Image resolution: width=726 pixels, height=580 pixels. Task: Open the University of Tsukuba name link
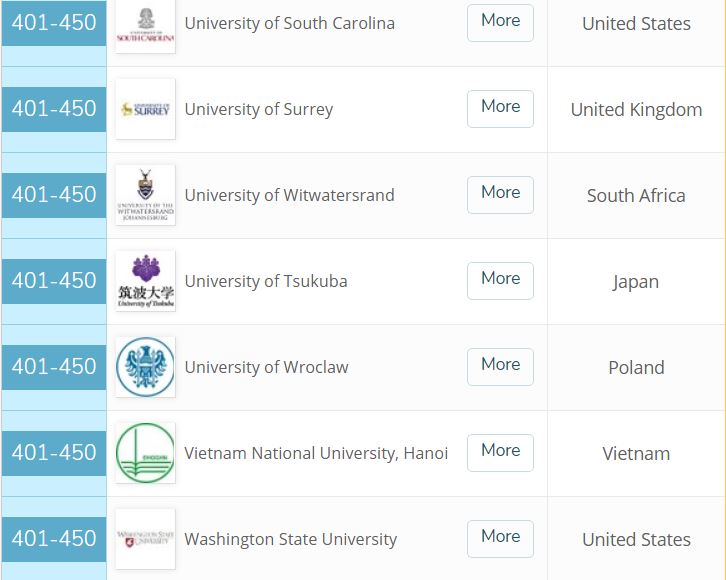pyautogui.click(x=266, y=282)
